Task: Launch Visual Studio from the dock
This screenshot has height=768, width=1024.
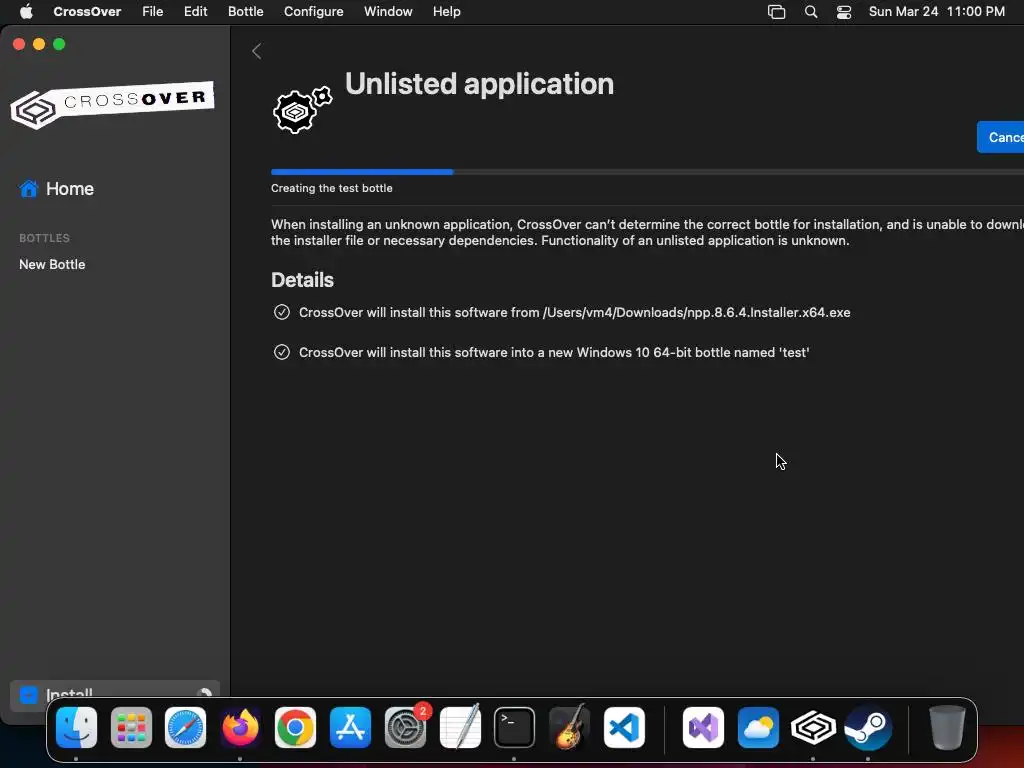Action: (x=703, y=728)
